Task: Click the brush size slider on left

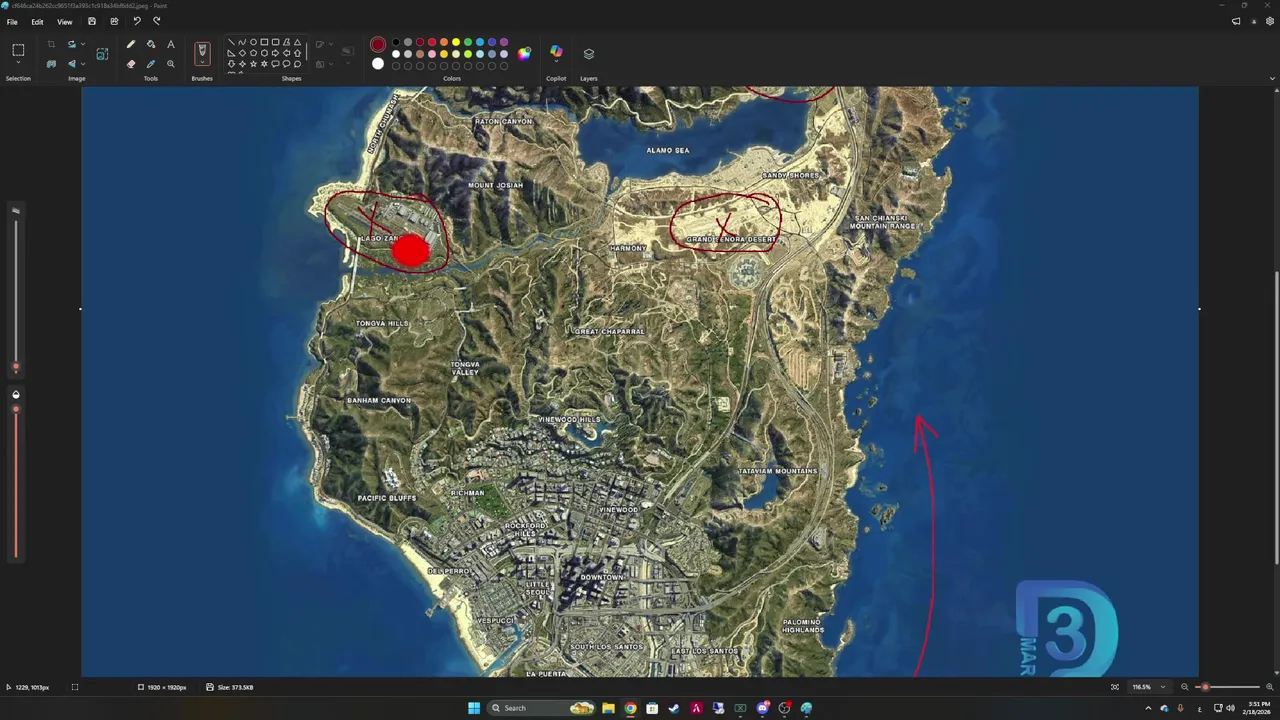Action: (x=15, y=293)
